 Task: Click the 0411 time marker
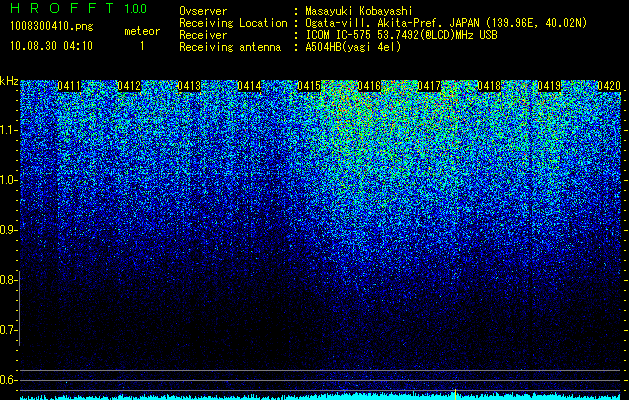tap(69, 86)
